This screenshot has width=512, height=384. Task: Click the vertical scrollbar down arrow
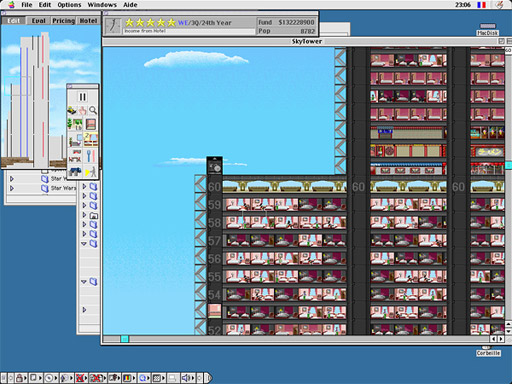coord(508,331)
